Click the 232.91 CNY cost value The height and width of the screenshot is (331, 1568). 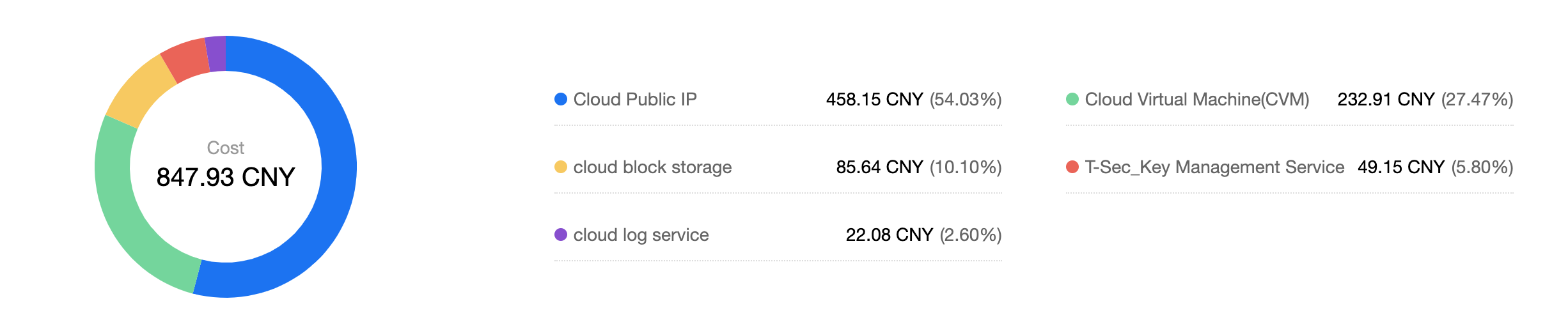coord(1386,99)
